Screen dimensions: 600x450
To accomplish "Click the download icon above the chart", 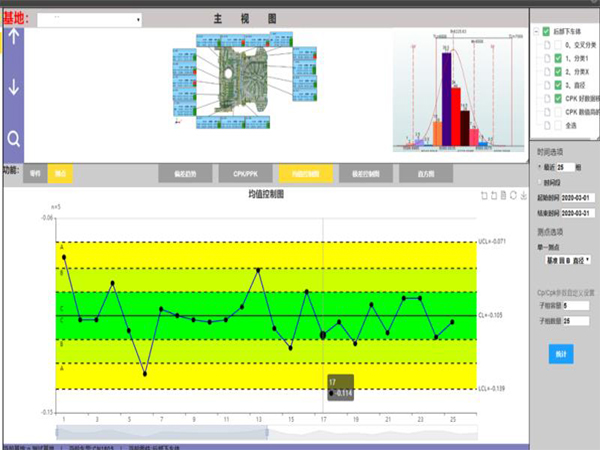I will pyautogui.click(x=524, y=195).
